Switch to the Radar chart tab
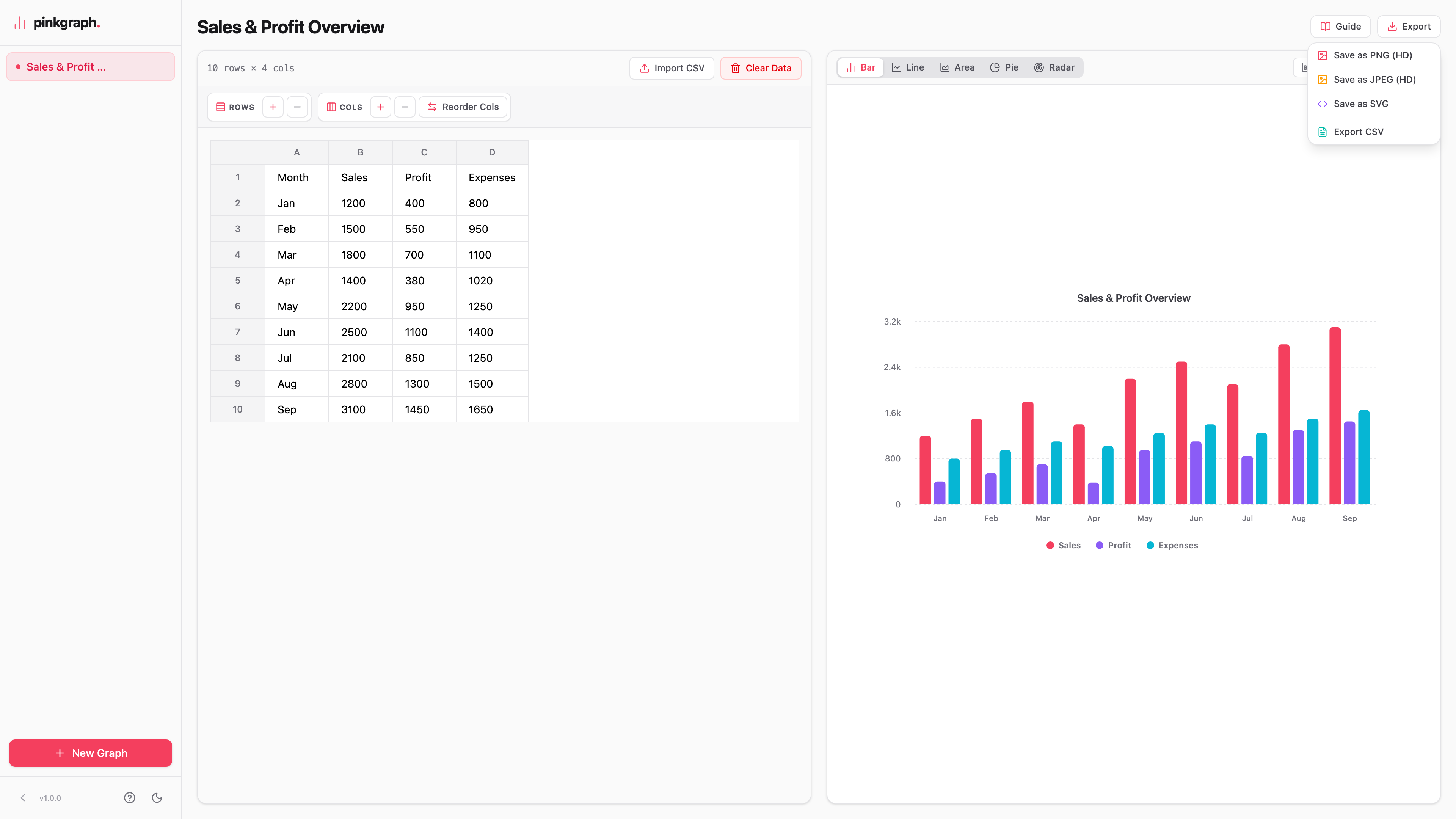Screen dimensions: 1456x819 [x=1054, y=67]
